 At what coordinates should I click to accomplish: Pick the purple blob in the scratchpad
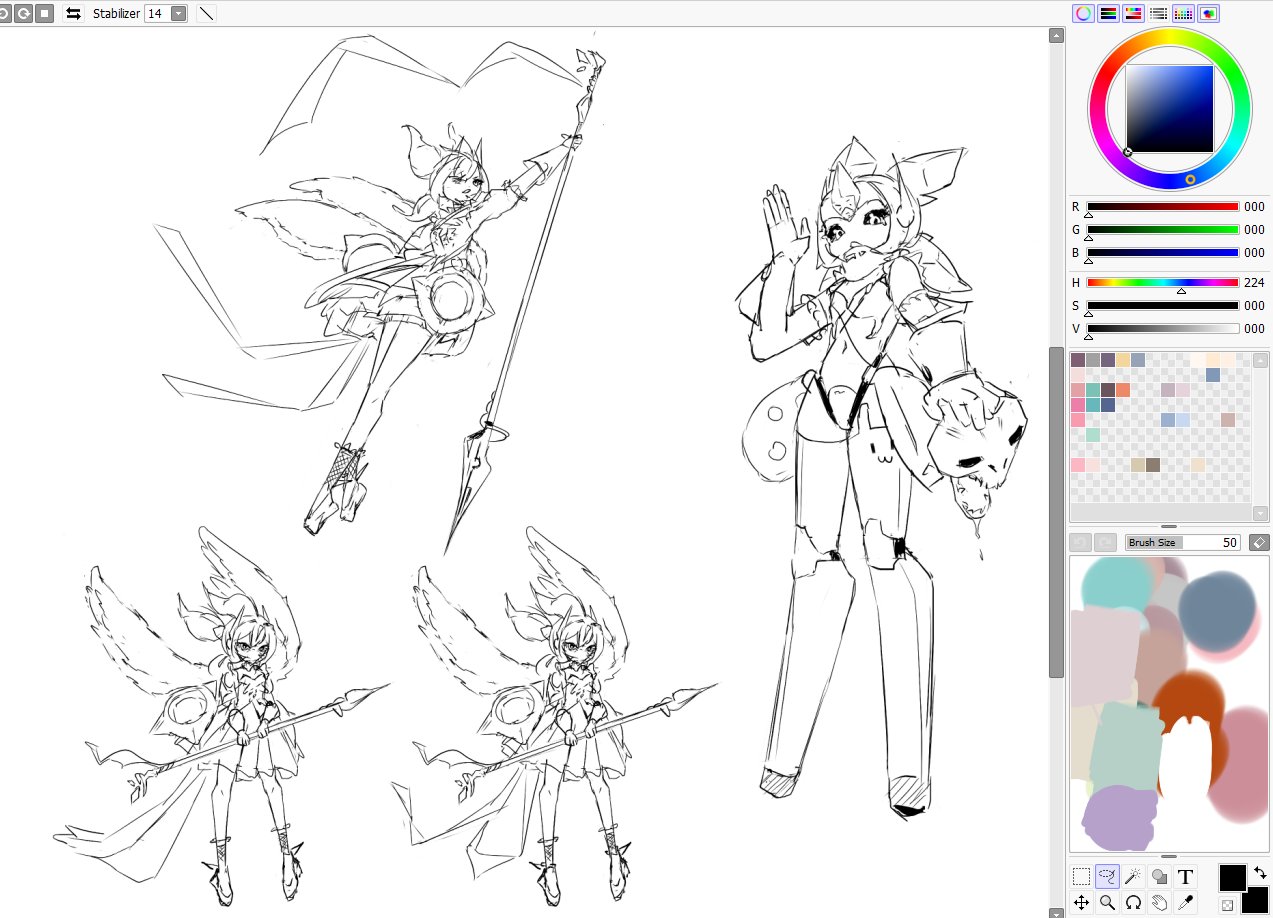click(1118, 818)
